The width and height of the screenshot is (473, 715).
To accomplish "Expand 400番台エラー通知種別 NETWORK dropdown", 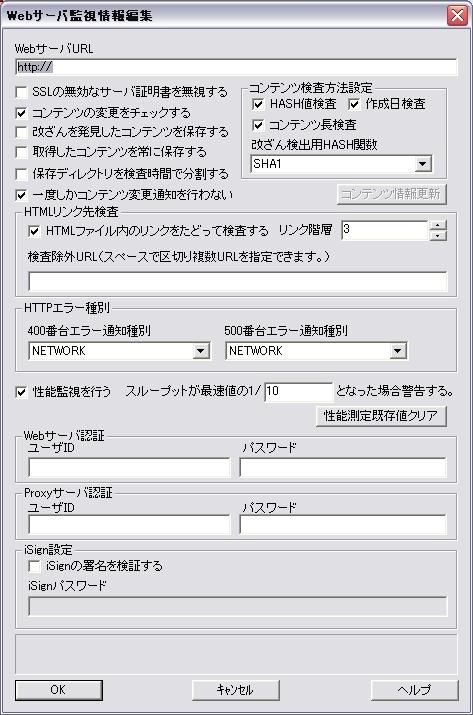I will pos(200,351).
